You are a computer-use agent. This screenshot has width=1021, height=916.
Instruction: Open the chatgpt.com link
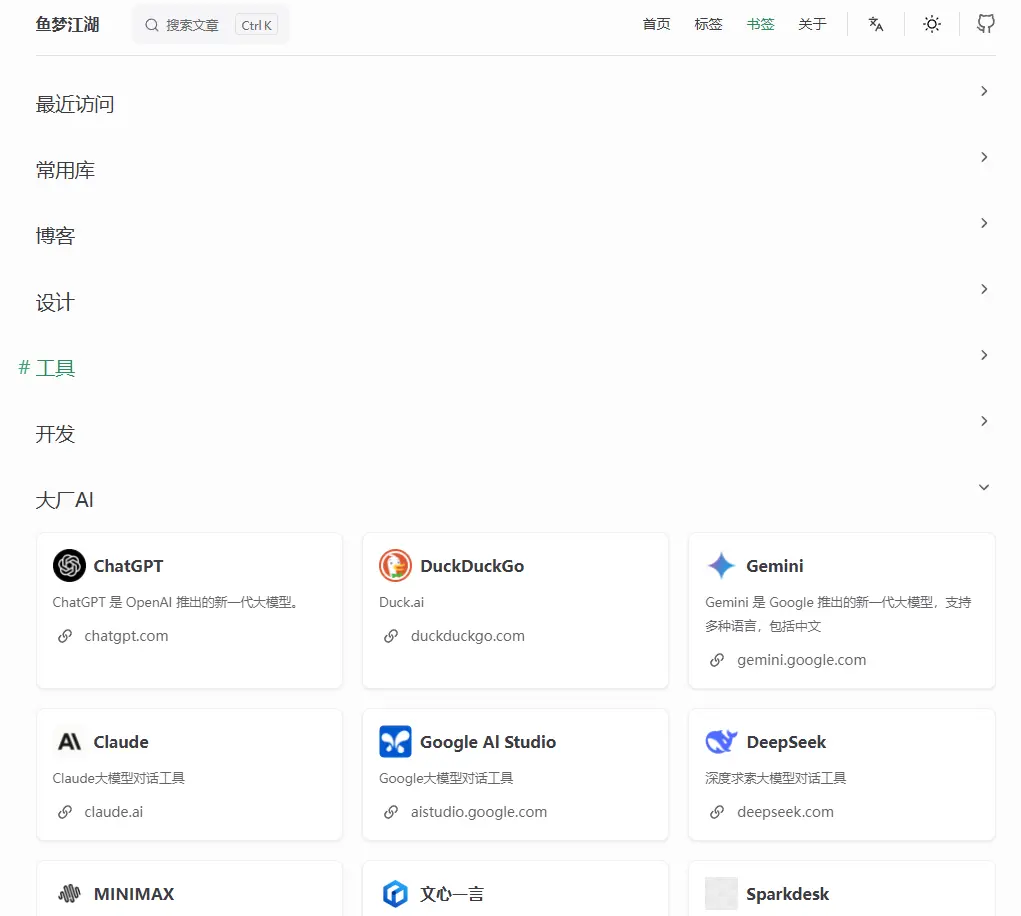pos(126,636)
